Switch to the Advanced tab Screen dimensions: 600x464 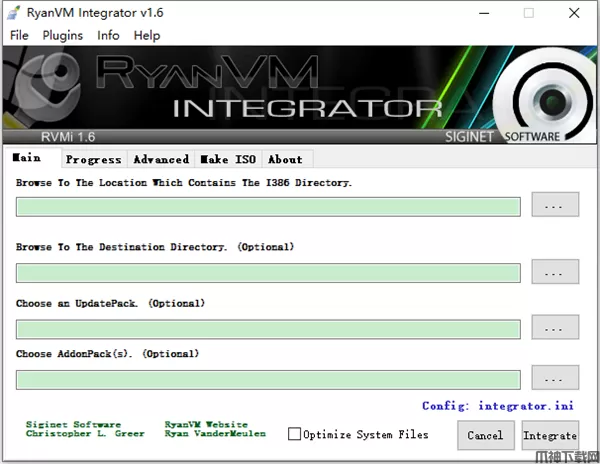tap(161, 160)
